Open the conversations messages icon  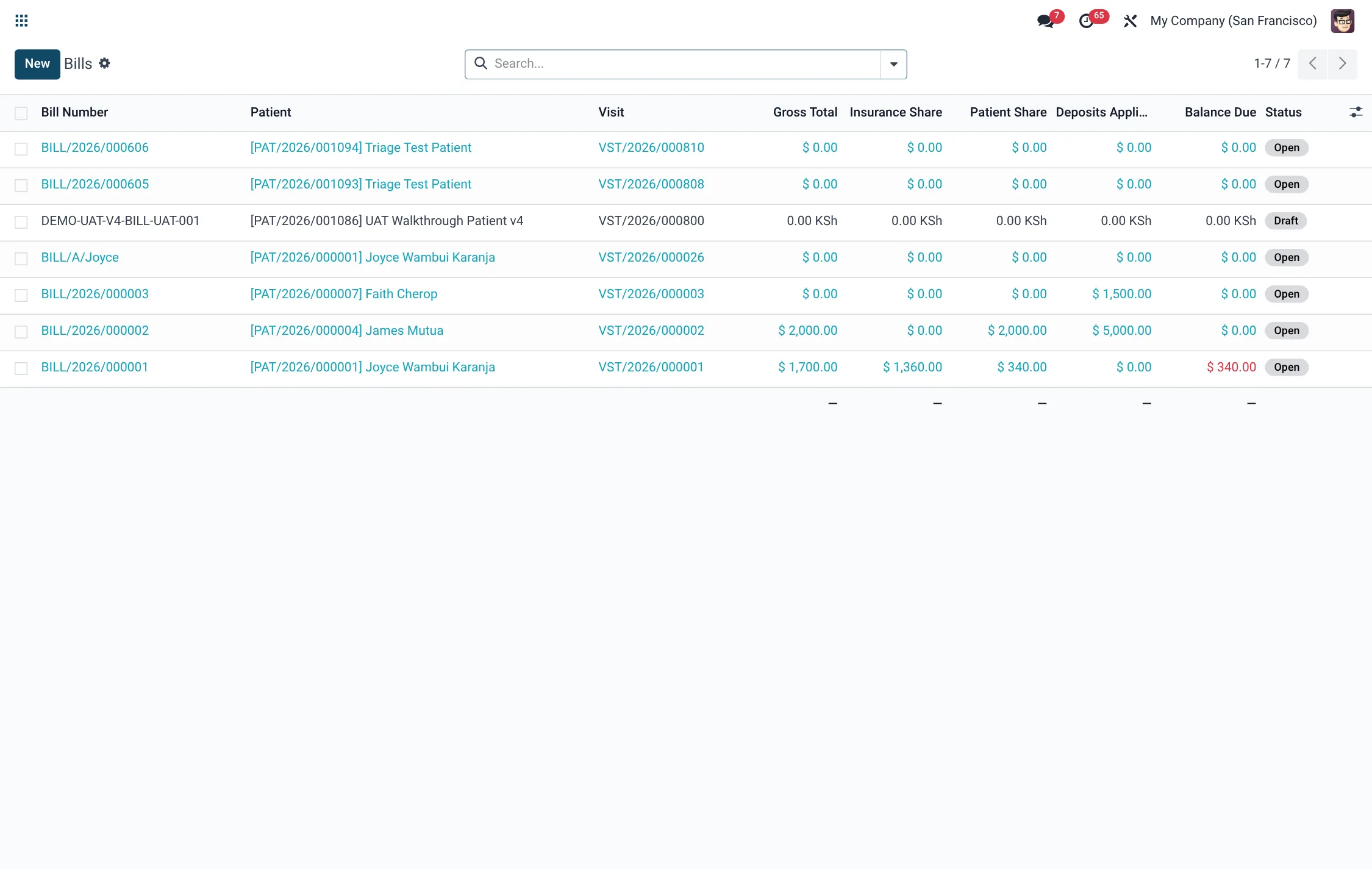click(1046, 21)
